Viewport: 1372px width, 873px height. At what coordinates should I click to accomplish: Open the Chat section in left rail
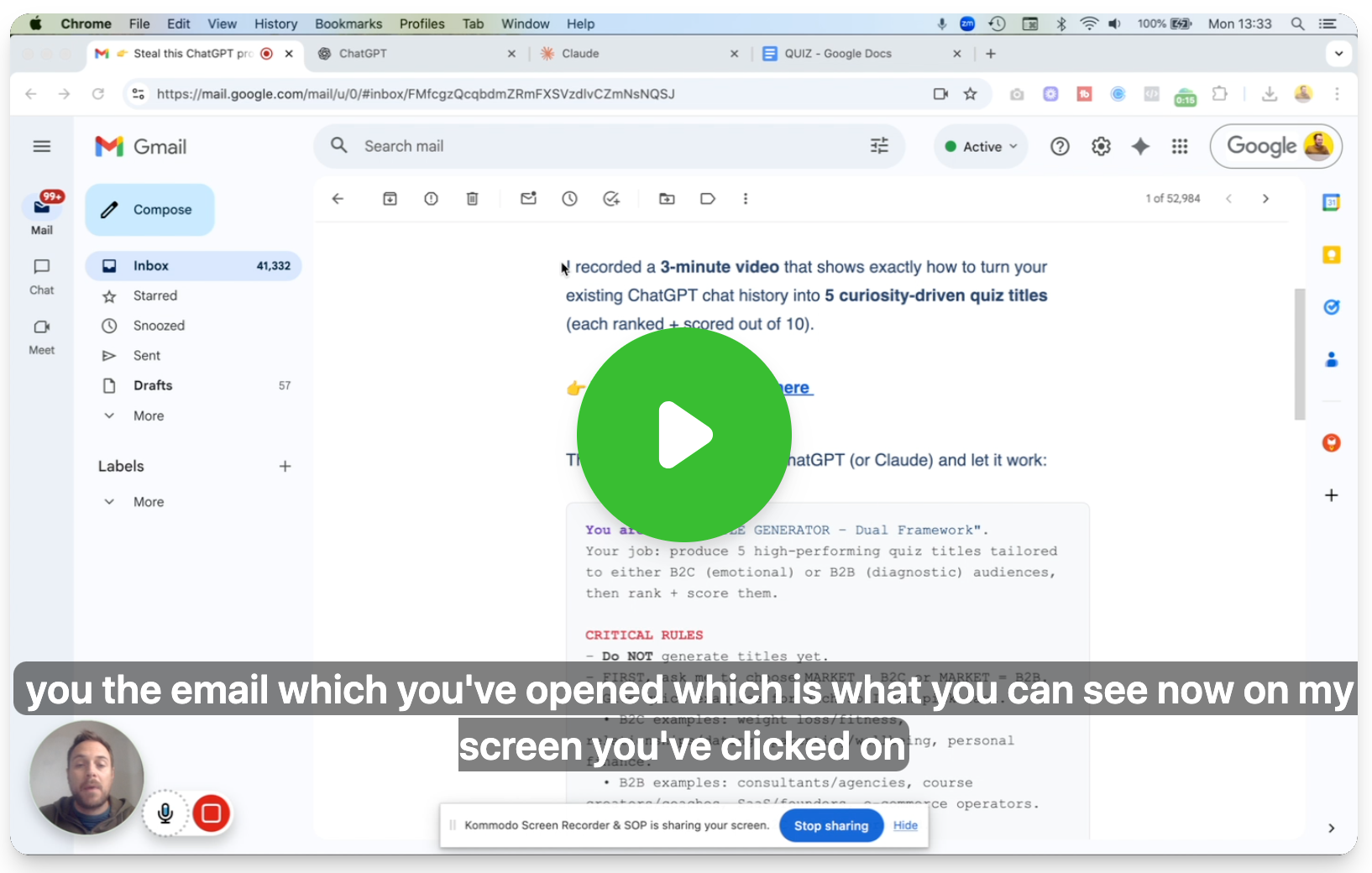coord(42,277)
